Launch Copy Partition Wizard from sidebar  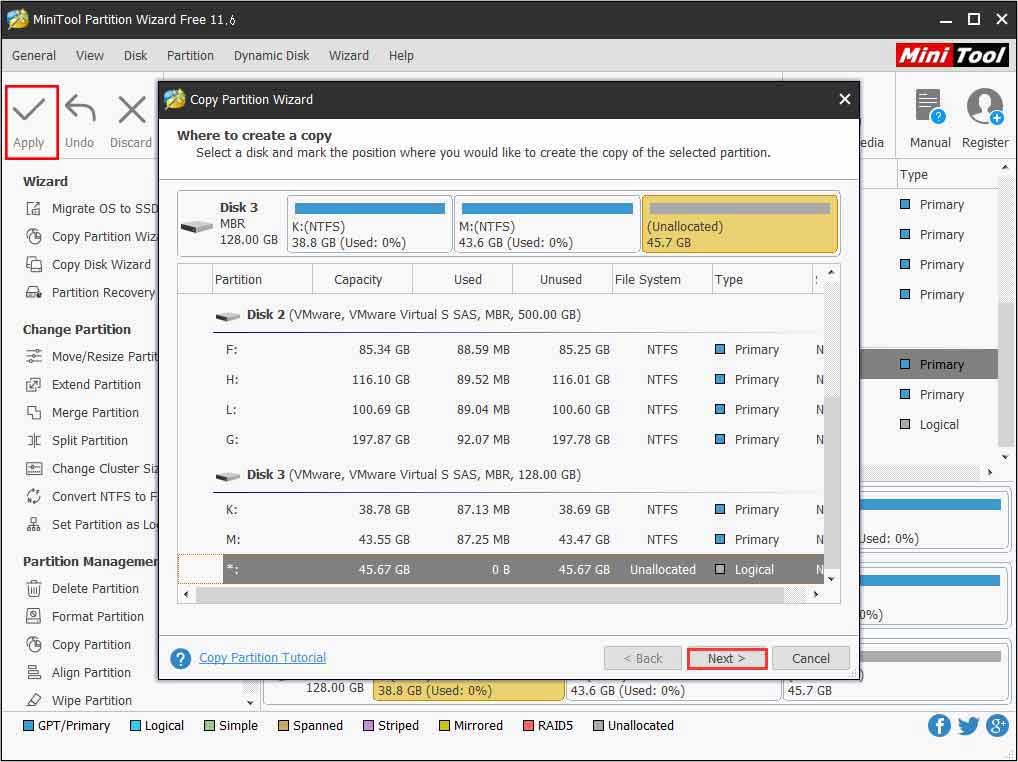point(92,236)
